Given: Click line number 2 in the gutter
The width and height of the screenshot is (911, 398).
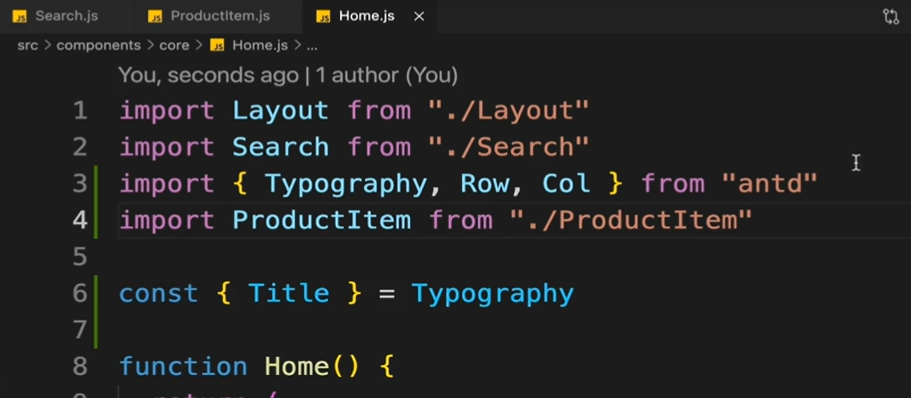Looking at the screenshot, I should pyautogui.click(x=80, y=147).
